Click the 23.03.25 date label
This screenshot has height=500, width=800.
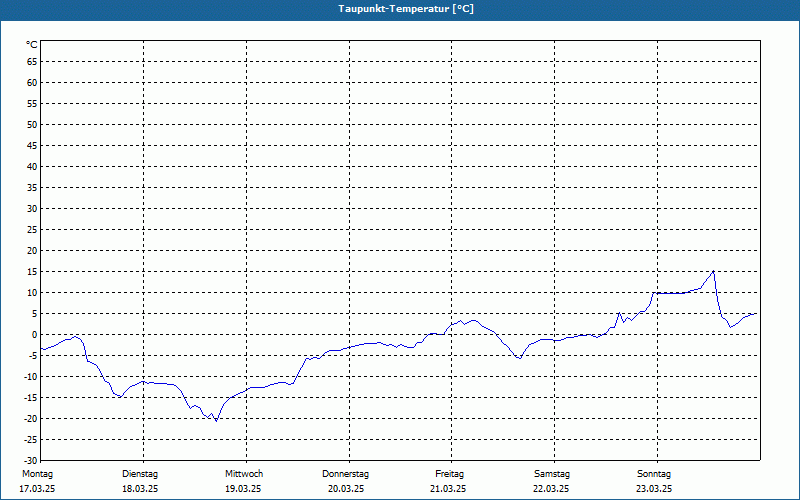point(654,489)
